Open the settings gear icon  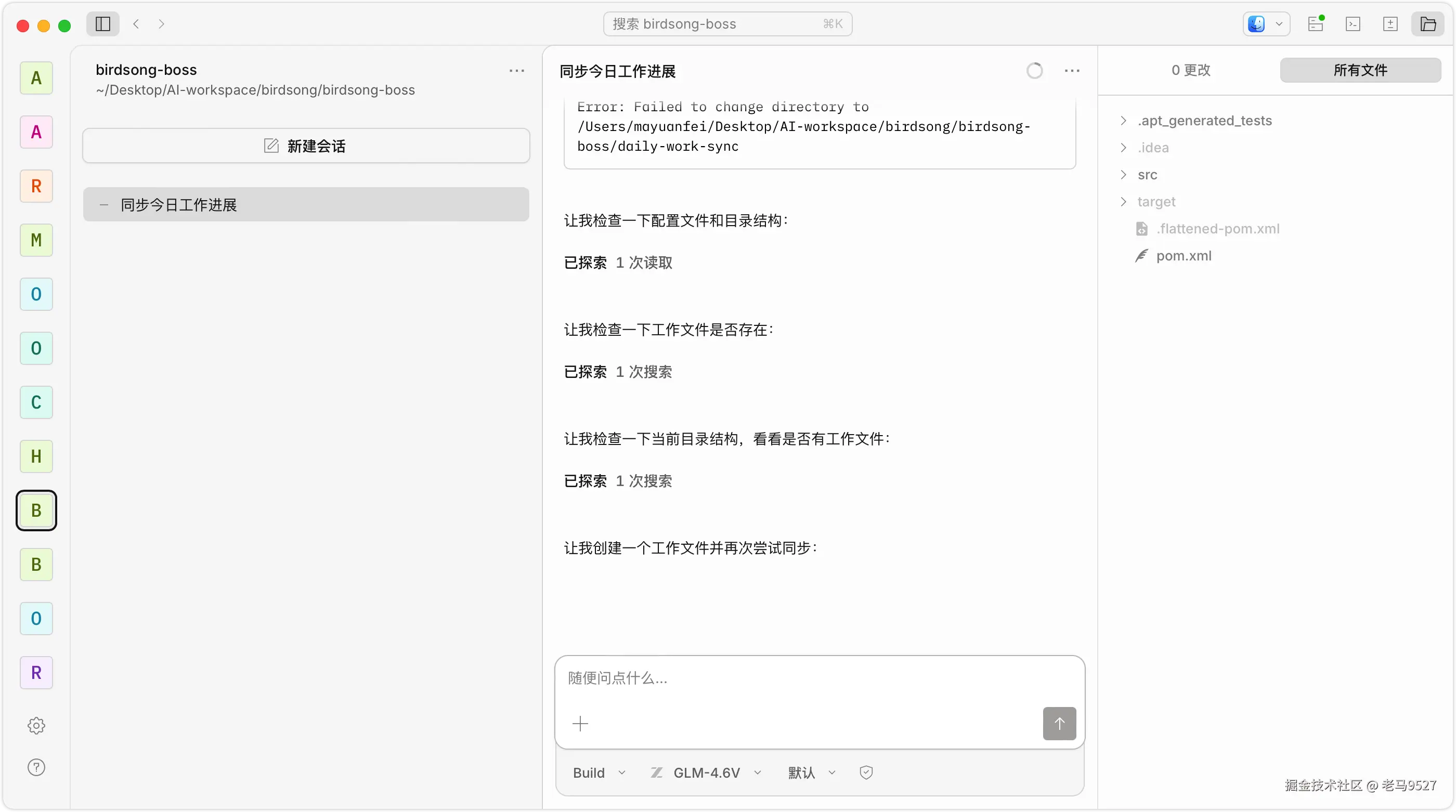(x=36, y=726)
